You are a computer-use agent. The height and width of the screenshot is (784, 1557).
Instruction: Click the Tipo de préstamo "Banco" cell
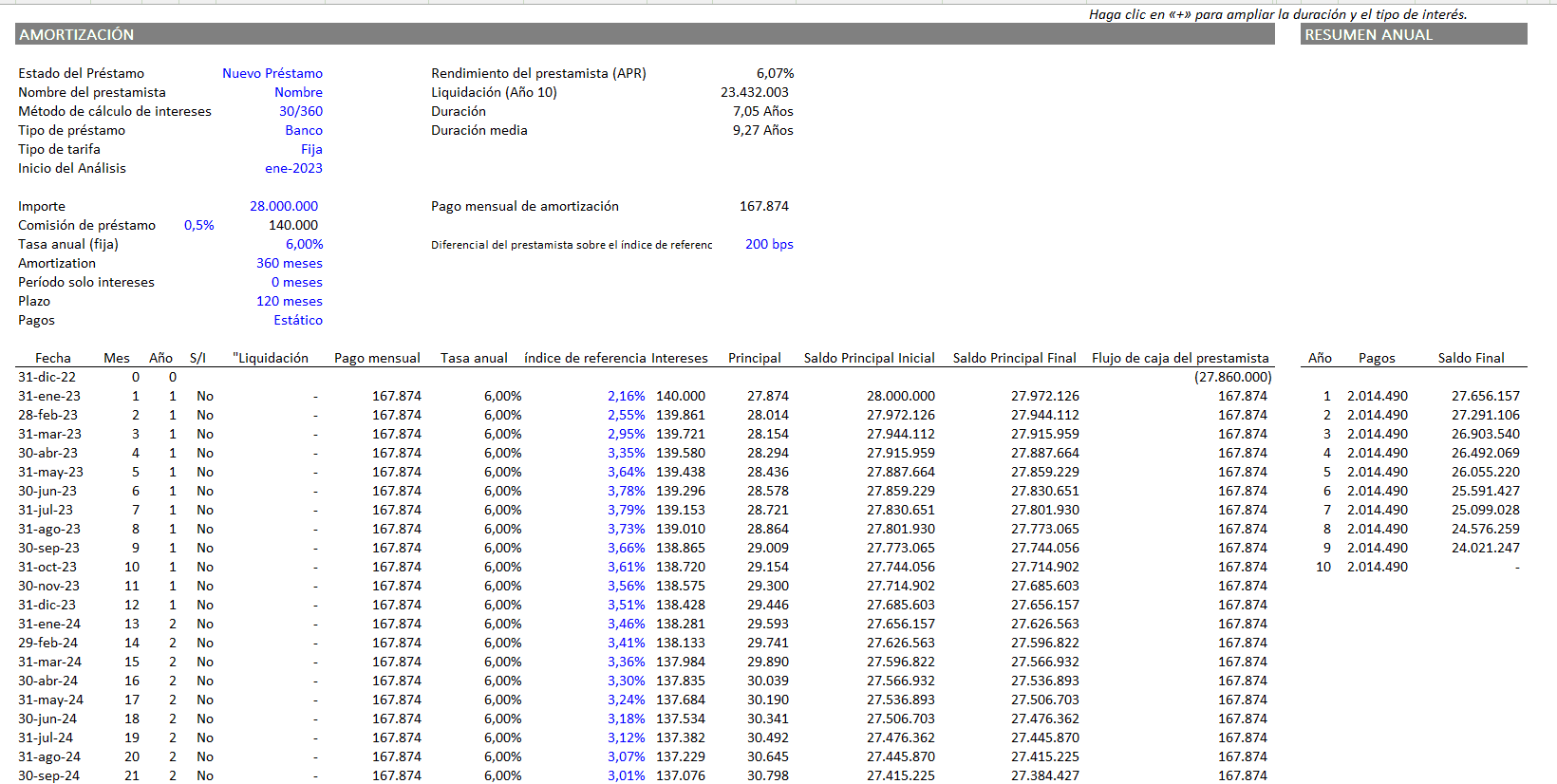point(303,130)
